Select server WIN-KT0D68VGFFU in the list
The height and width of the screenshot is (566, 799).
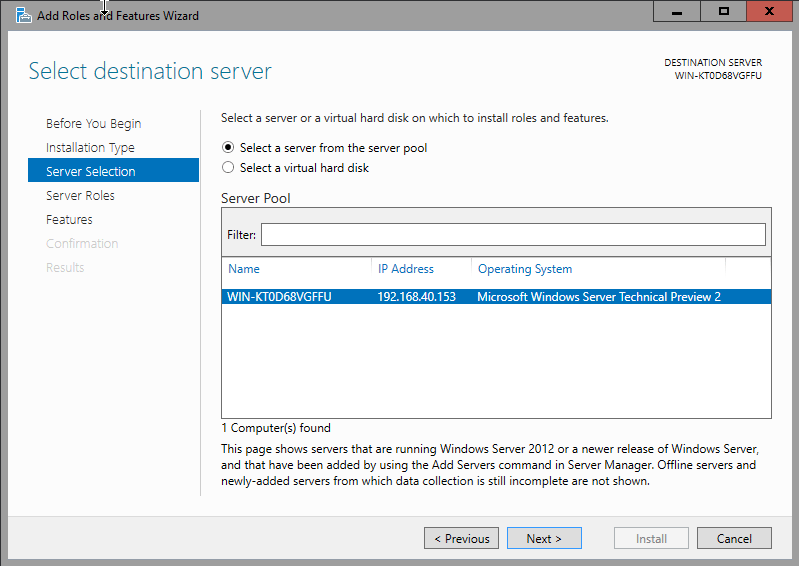pos(280,297)
